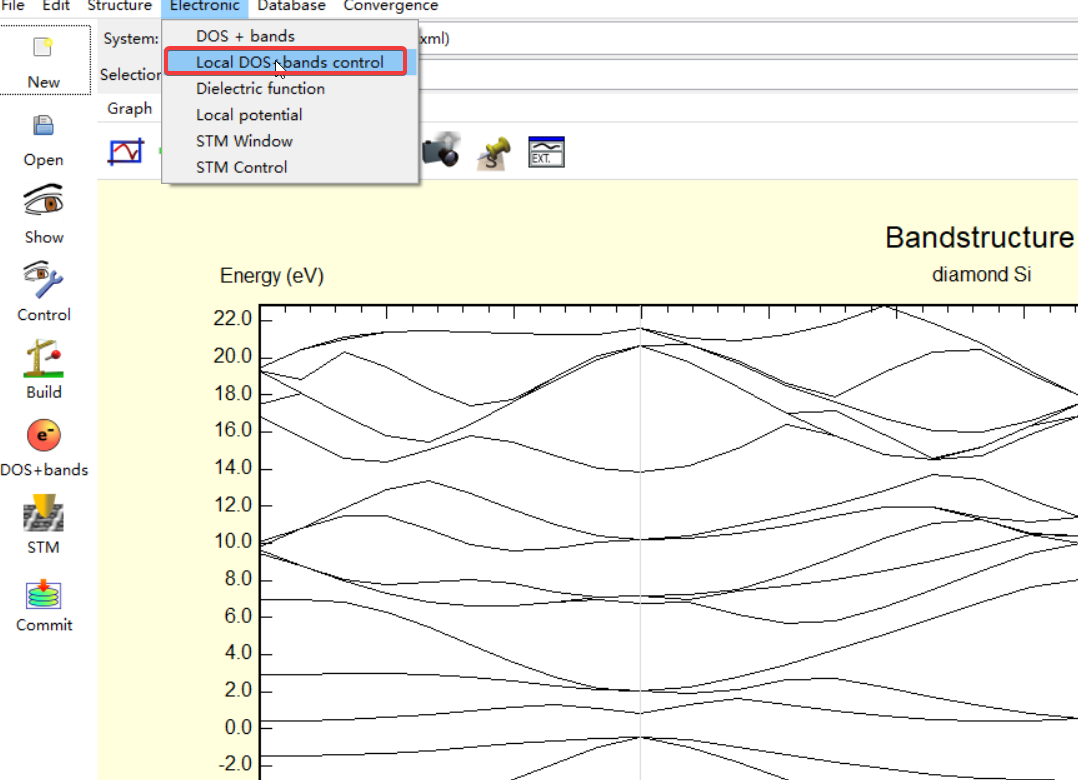The width and height of the screenshot is (1078, 780).
Task: Open the Database menu
Action: click(x=292, y=6)
